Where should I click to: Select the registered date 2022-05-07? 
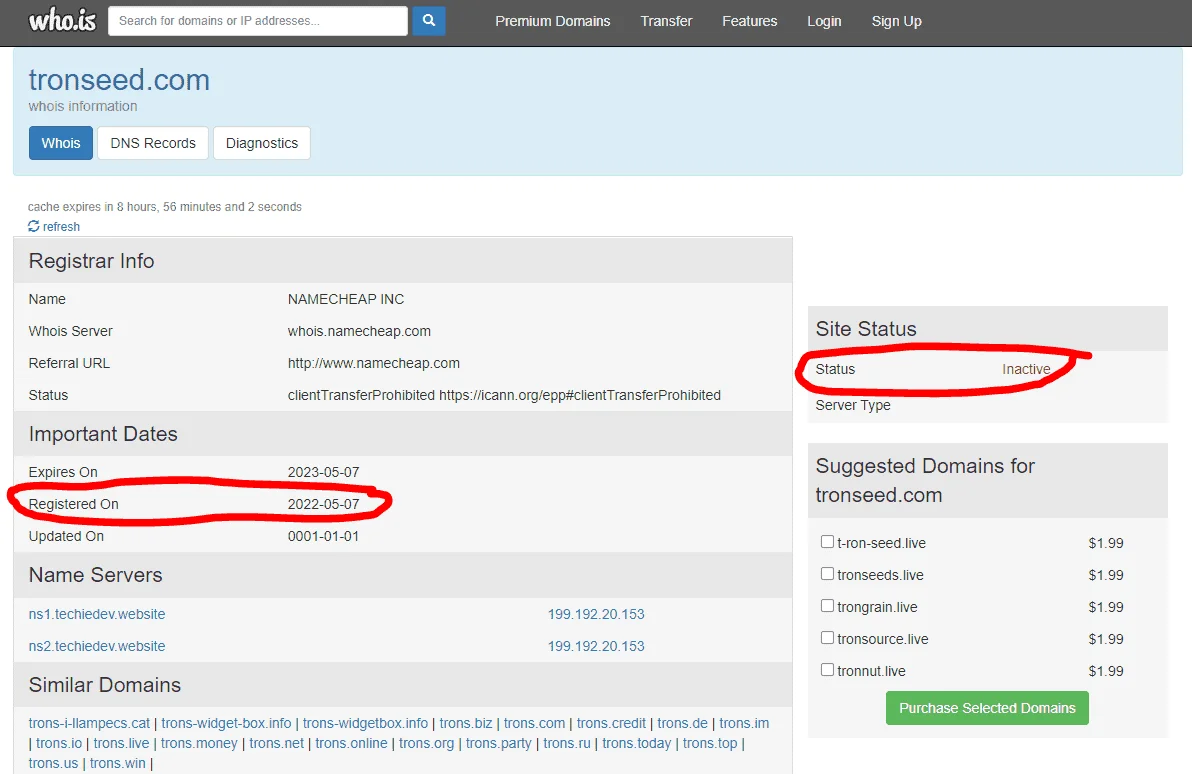pos(323,504)
